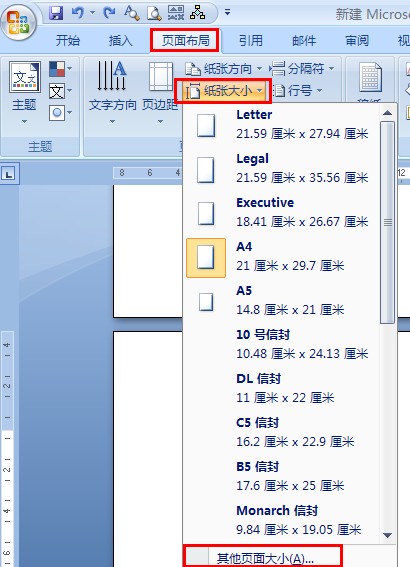The height and width of the screenshot is (567, 410).
Task: Click the A5 page thumbnail icon
Action: click(206, 302)
